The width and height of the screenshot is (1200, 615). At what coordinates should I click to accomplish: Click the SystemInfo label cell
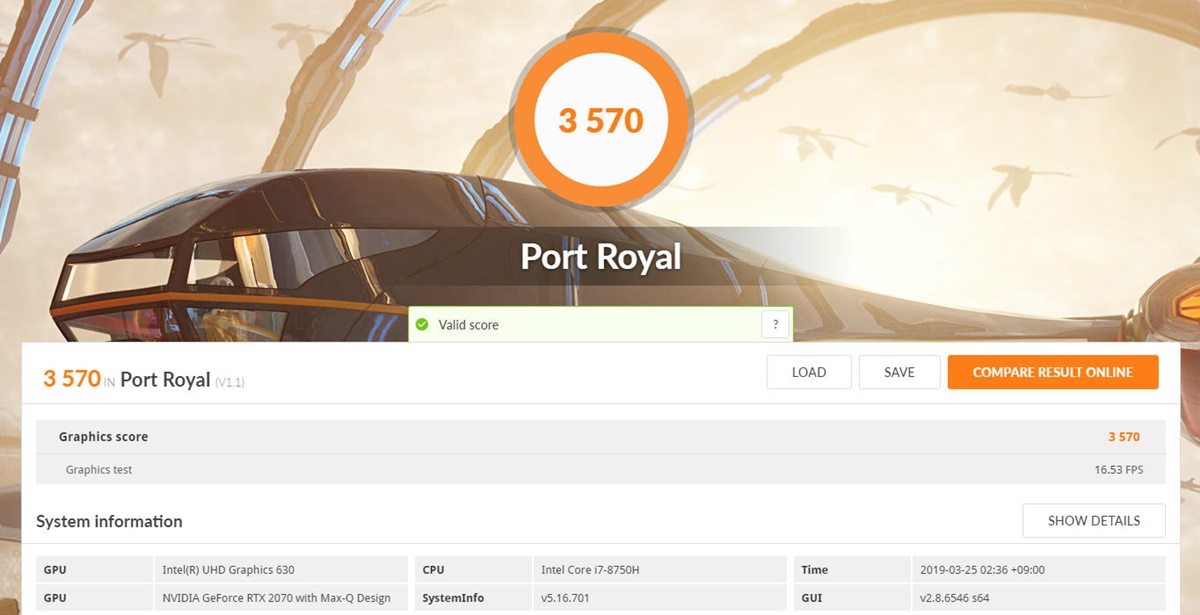click(473, 598)
